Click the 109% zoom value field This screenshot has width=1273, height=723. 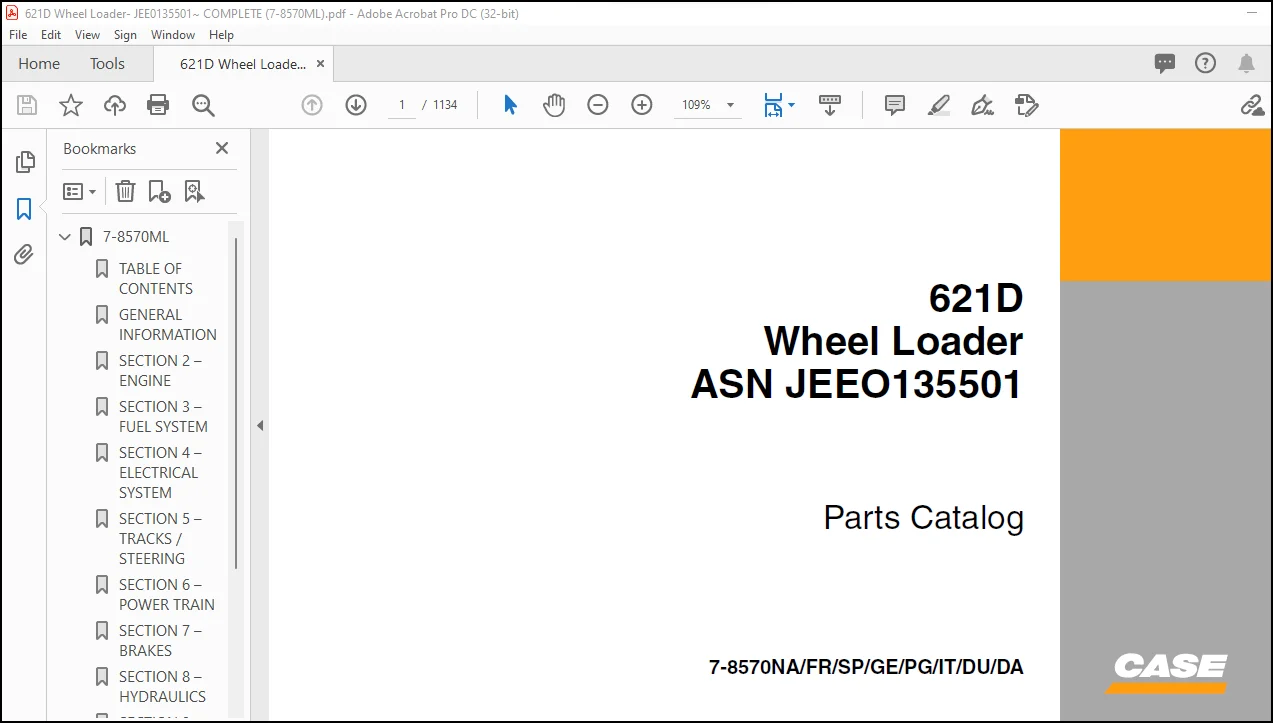click(697, 105)
